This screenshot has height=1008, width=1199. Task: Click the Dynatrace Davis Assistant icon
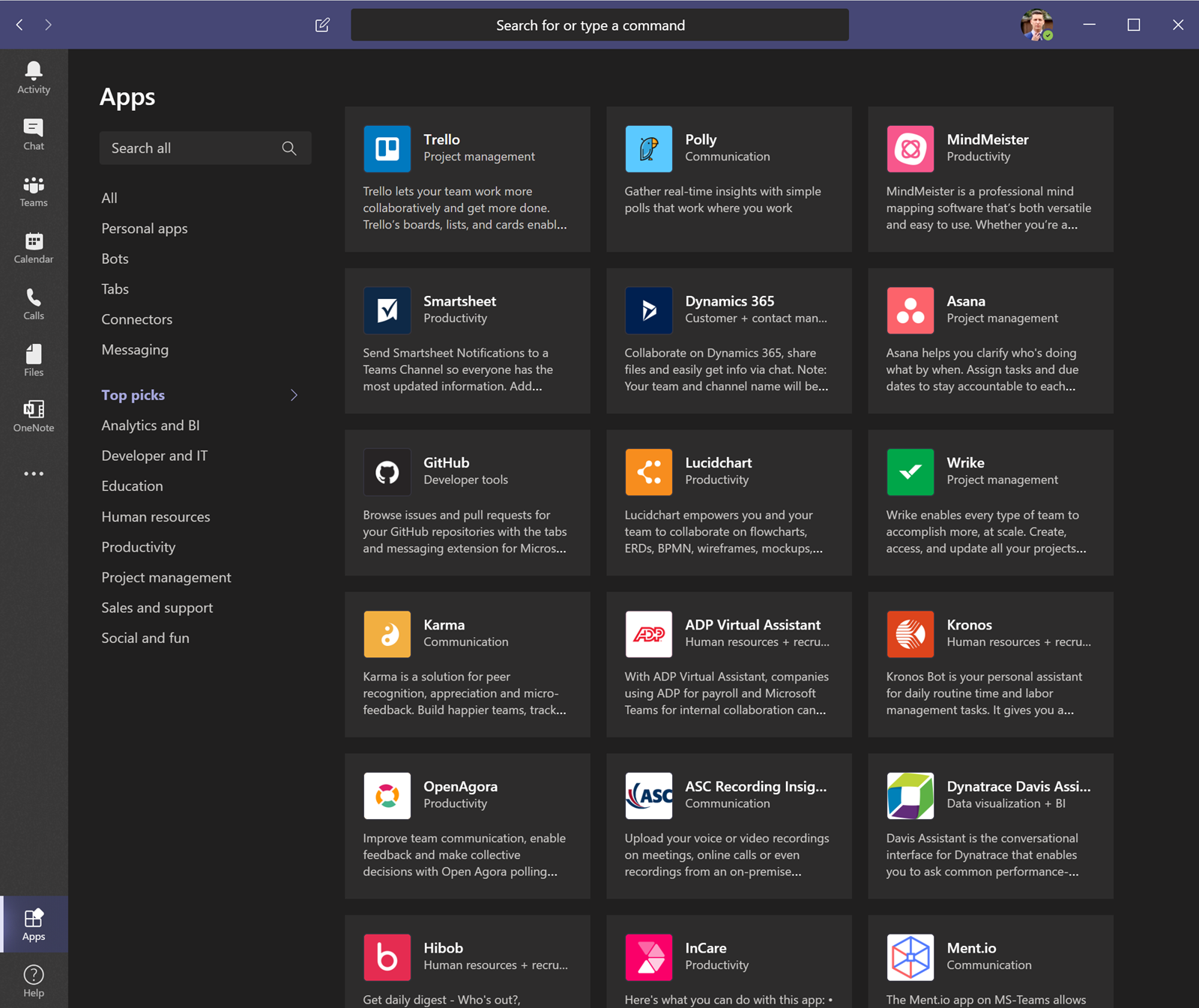pyautogui.click(x=910, y=796)
